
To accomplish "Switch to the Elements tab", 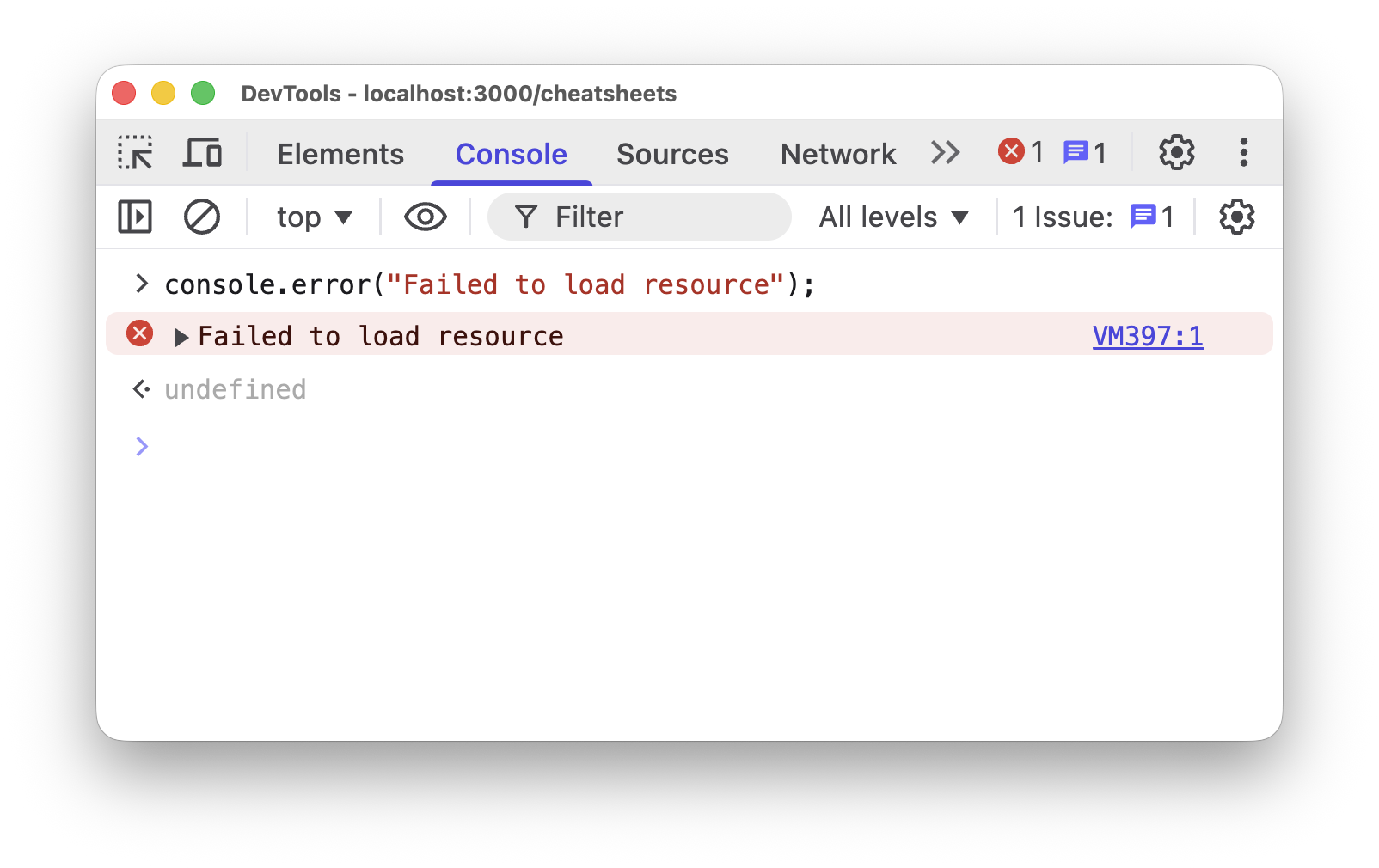I will 340,154.
